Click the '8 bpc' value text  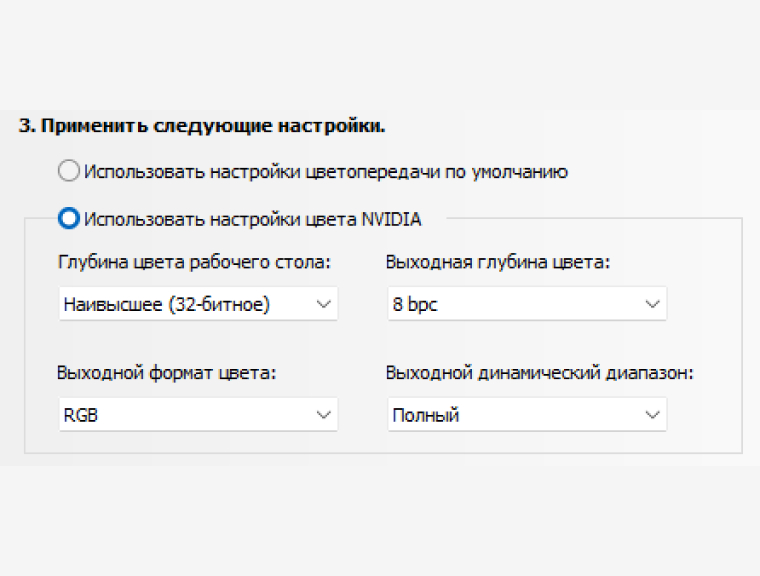pos(415,304)
